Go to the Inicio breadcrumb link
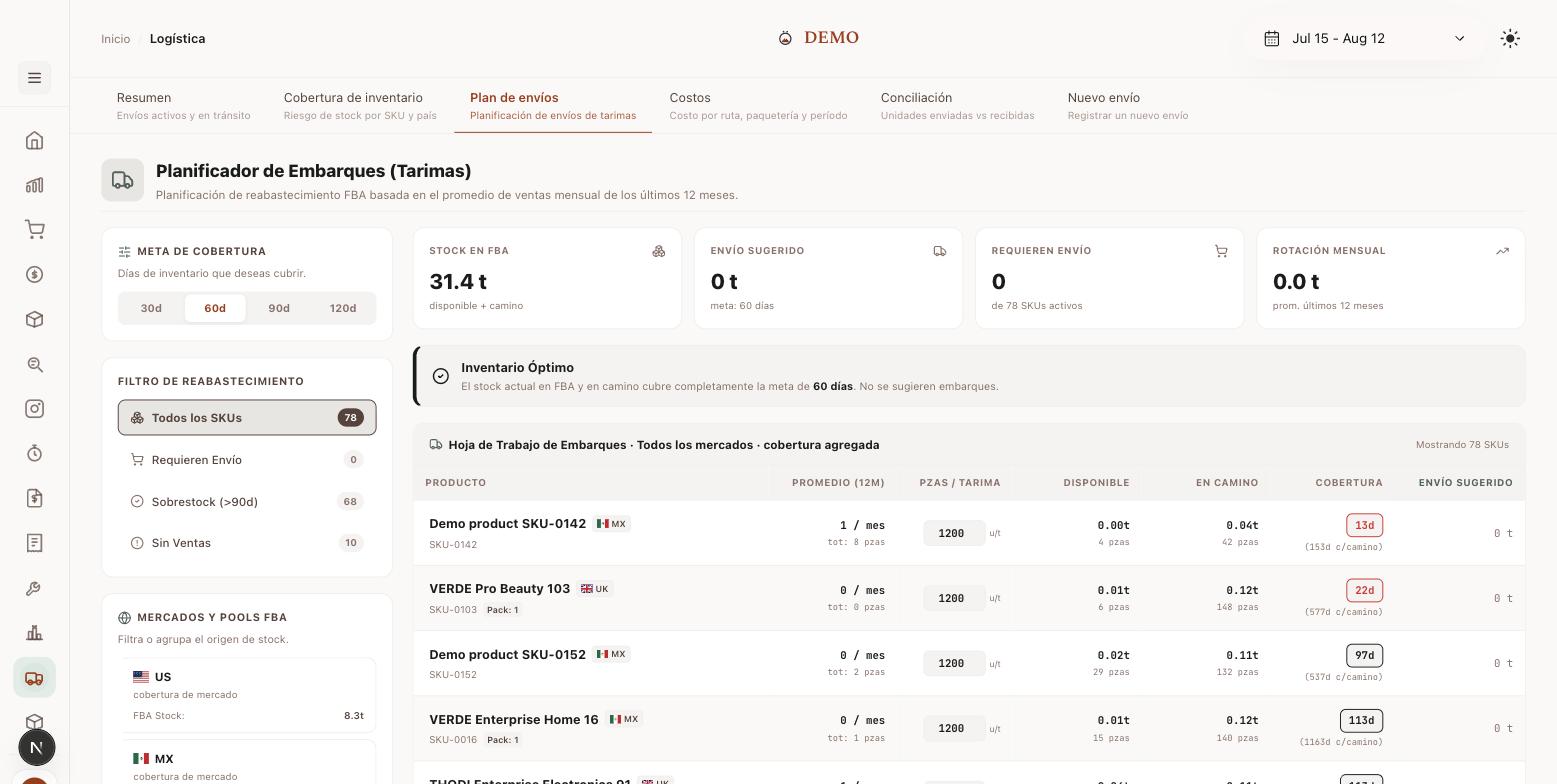 click(x=115, y=39)
